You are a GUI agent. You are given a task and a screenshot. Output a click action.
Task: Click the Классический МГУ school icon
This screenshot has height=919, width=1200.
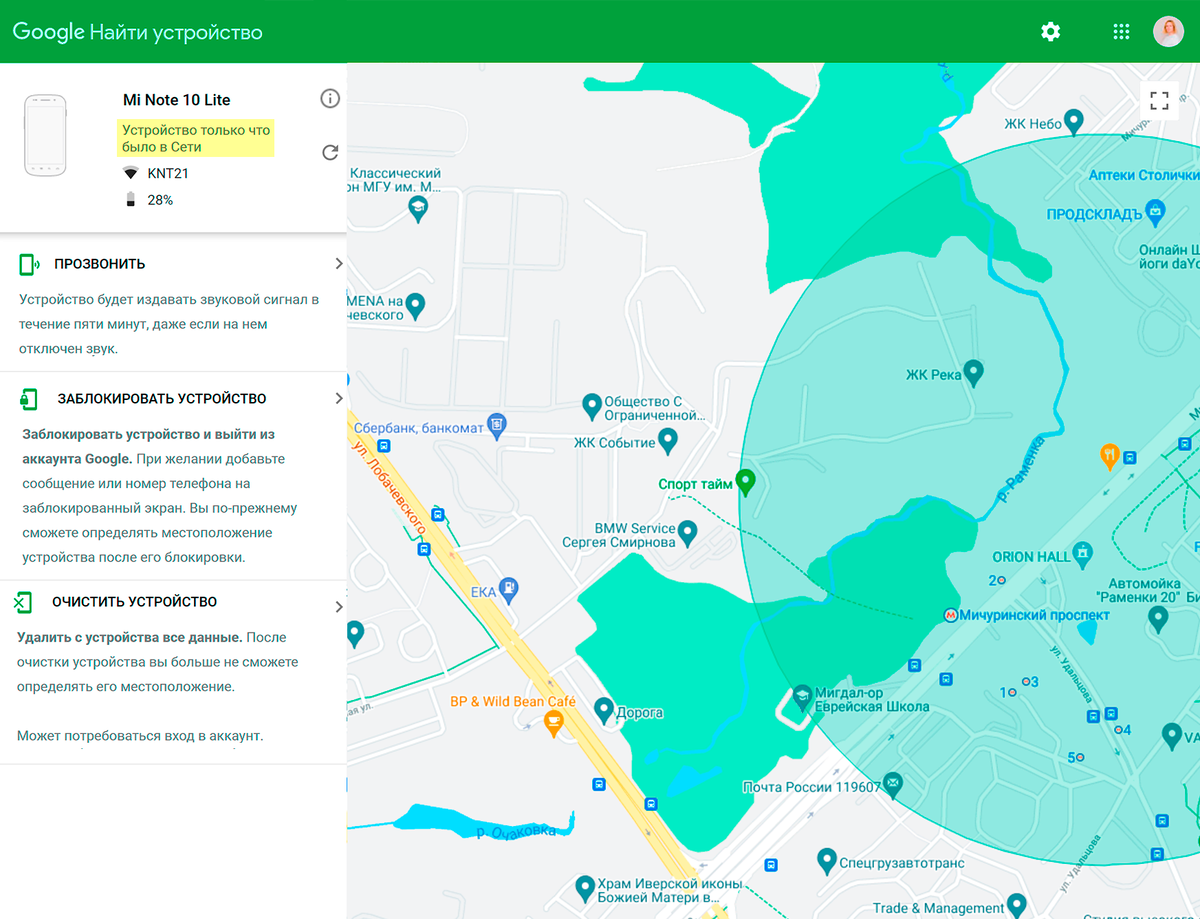coord(419,207)
